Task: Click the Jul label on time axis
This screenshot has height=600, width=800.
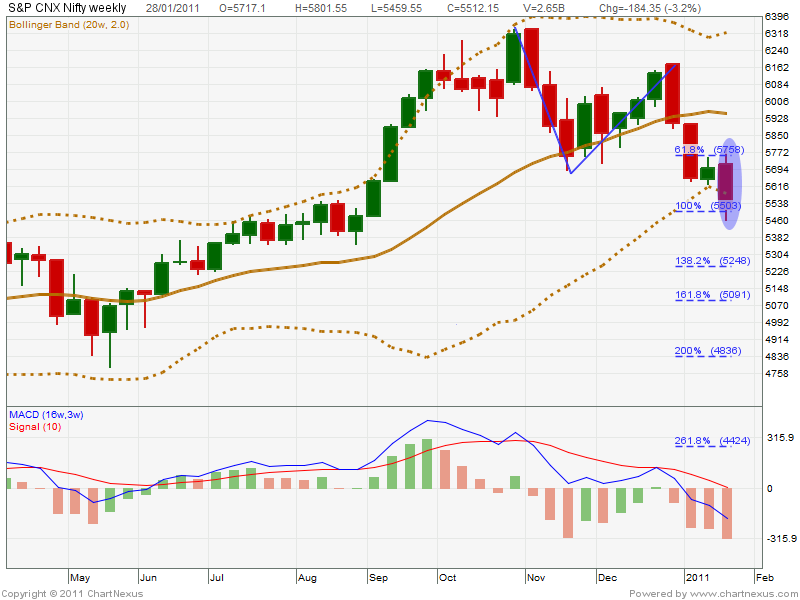Action: pyautogui.click(x=217, y=578)
